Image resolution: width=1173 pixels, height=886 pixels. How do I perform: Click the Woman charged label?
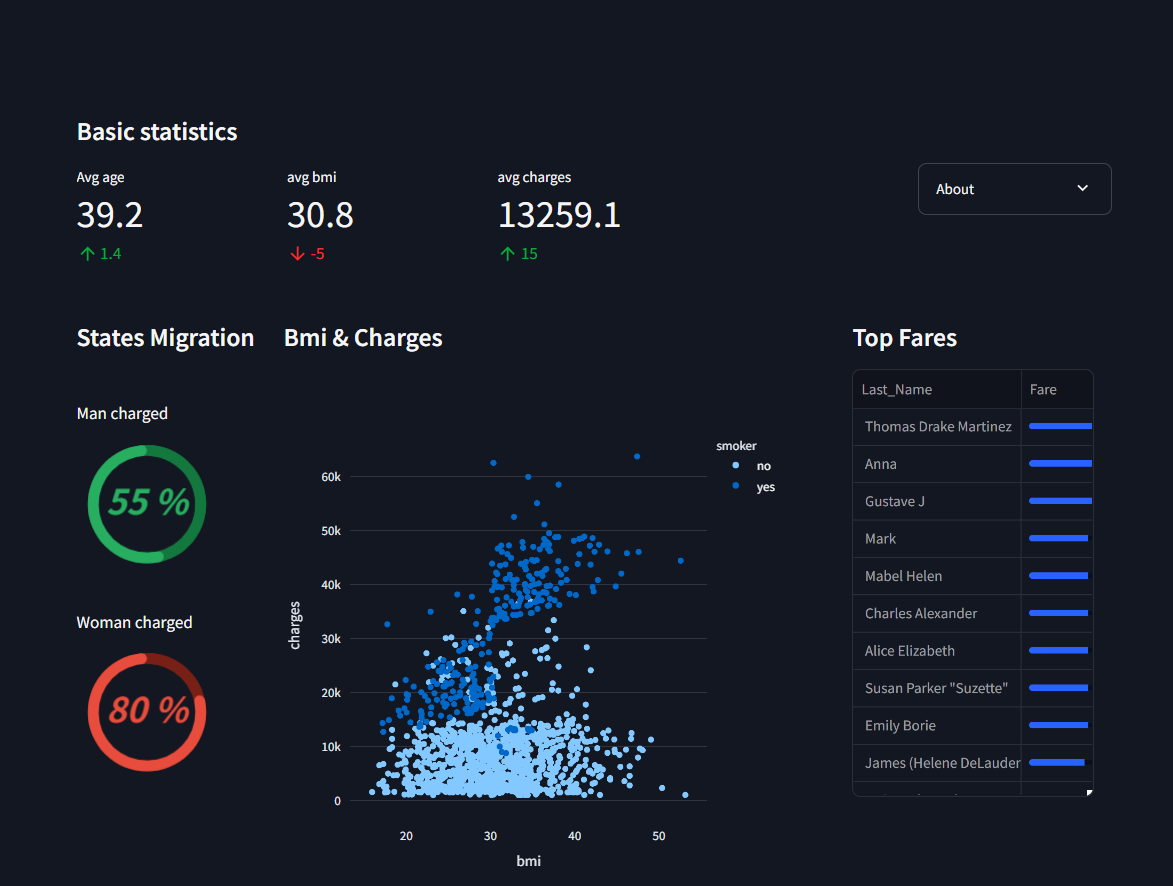(135, 623)
